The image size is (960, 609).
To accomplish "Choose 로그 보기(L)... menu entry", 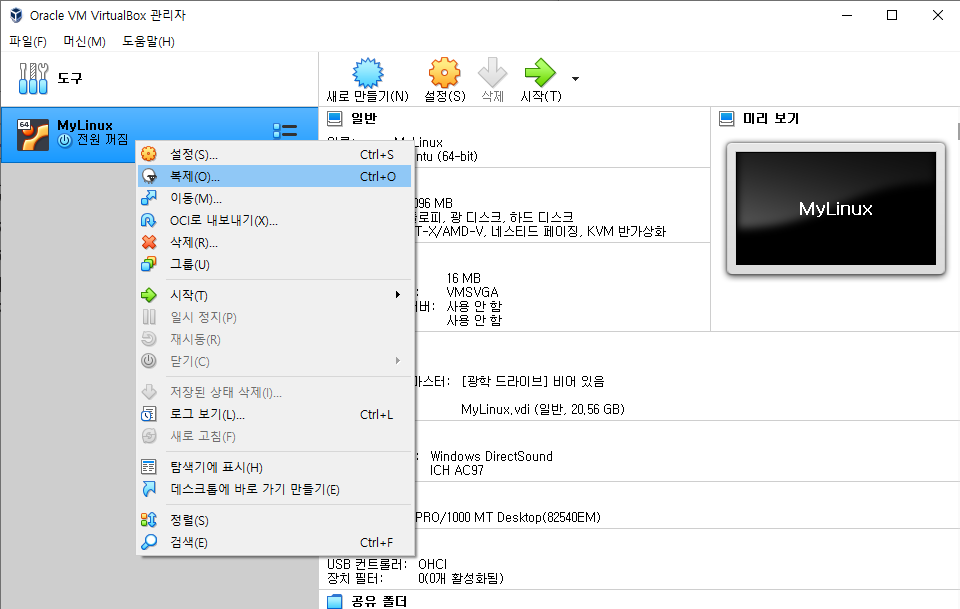I will coord(274,414).
